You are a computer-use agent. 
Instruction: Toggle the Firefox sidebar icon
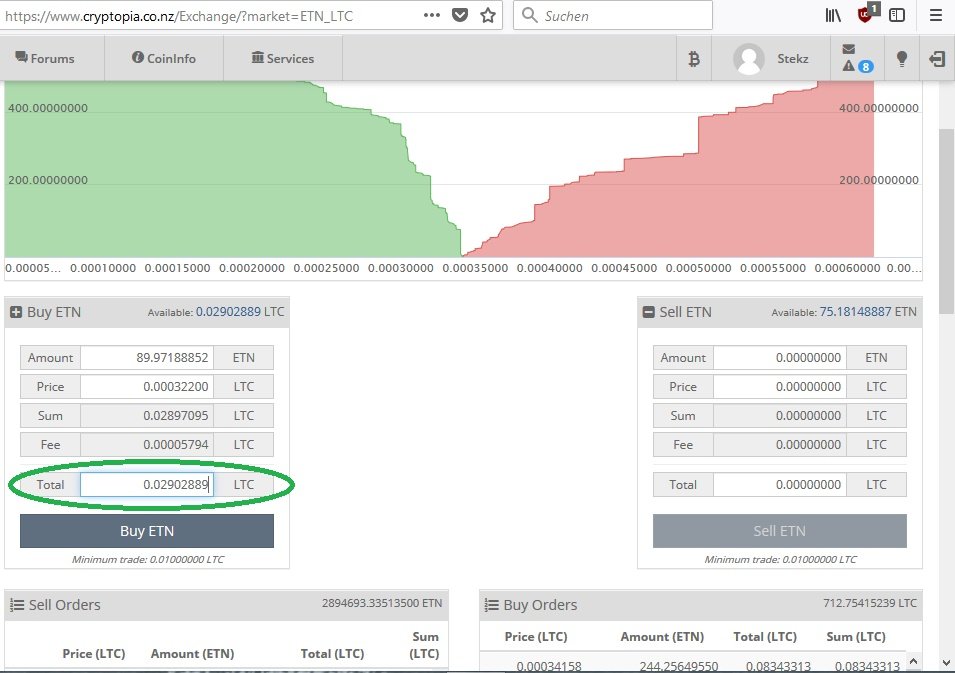[897, 15]
